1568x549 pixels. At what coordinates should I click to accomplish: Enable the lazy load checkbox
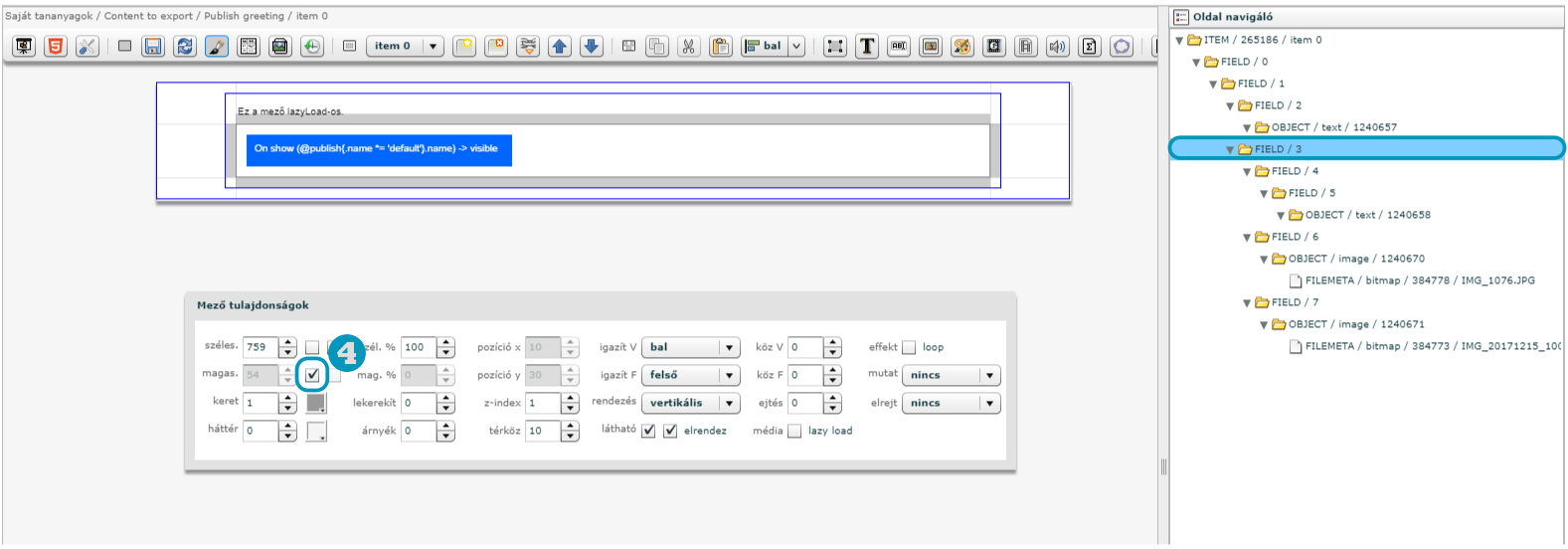(794, 431)
